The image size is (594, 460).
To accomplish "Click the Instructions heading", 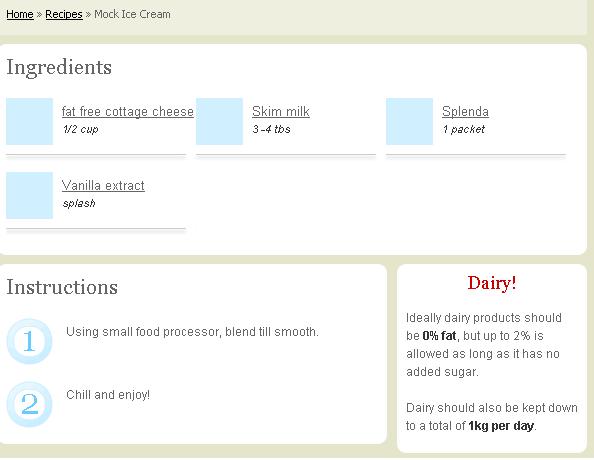I will [62, 287].
